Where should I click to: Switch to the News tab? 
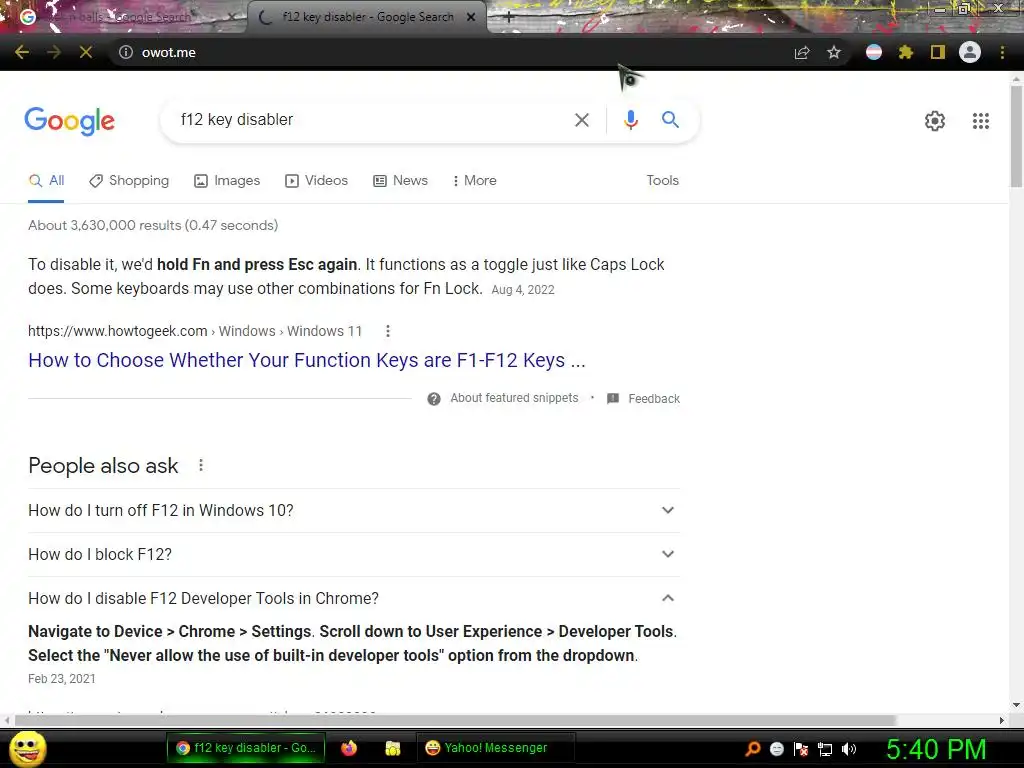coord(400,181)
